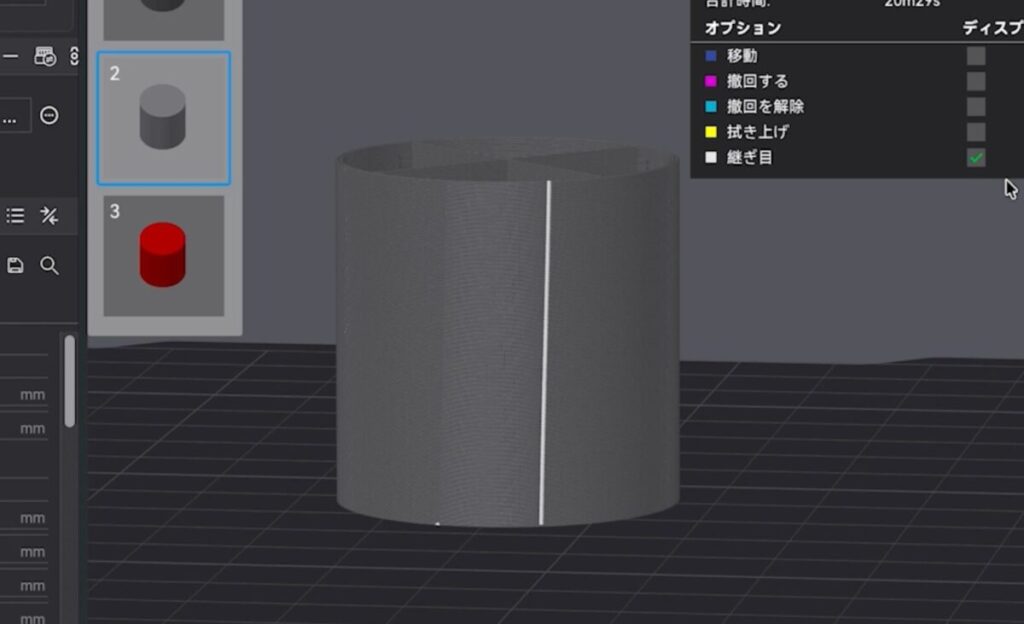Select plate 2 gray cylinder thumbnail
This screenshot has width=1024, height=624.
pos(164,118)
